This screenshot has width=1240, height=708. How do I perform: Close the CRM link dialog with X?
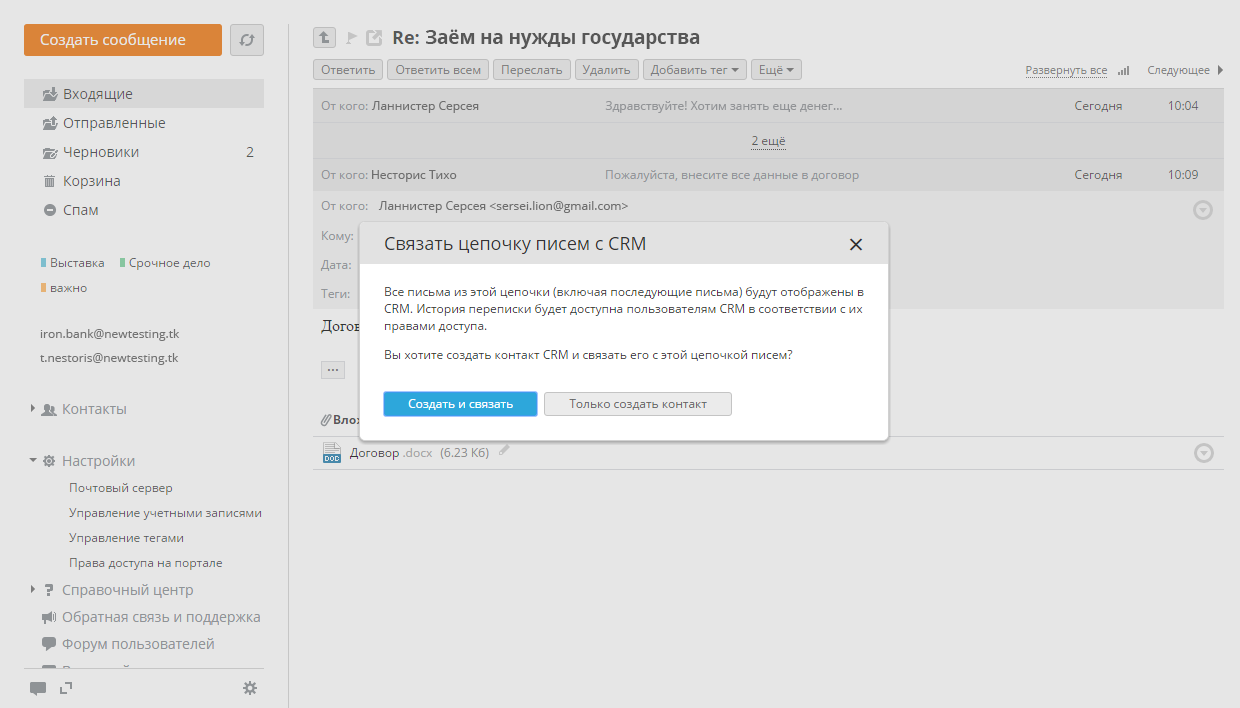[x=855, y=244]
